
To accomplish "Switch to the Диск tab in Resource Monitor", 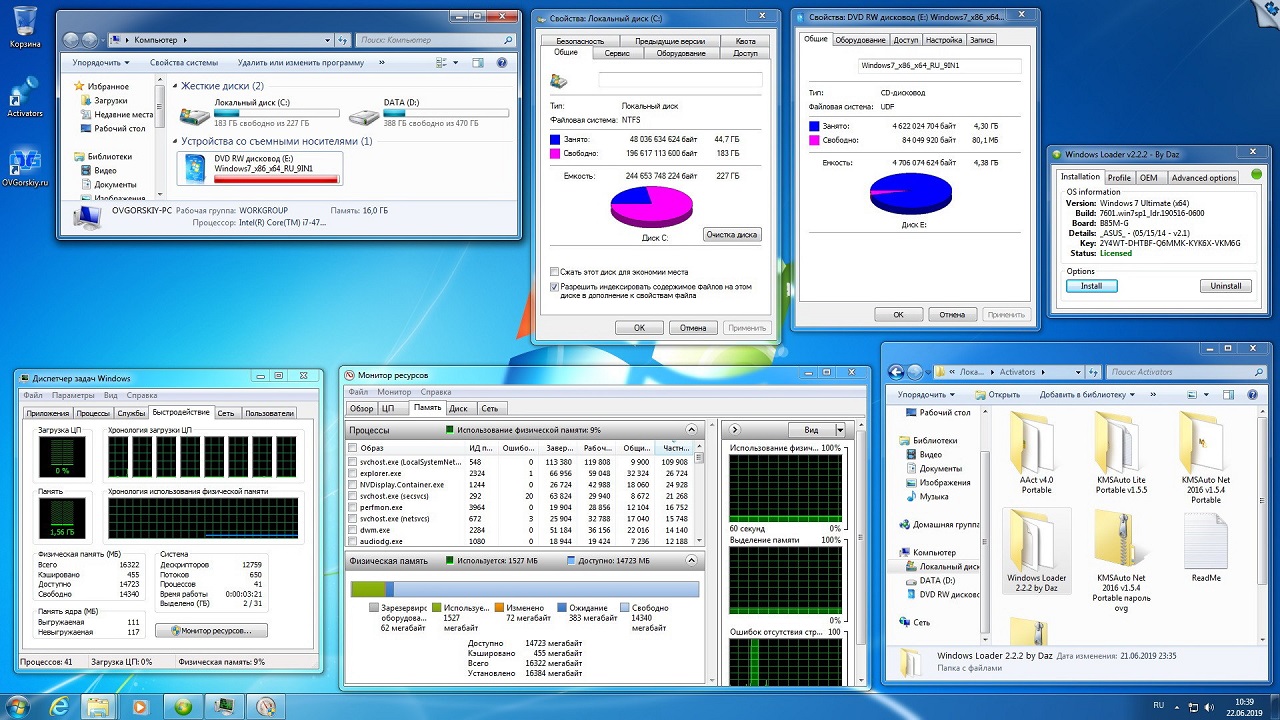I will [458, 408].
